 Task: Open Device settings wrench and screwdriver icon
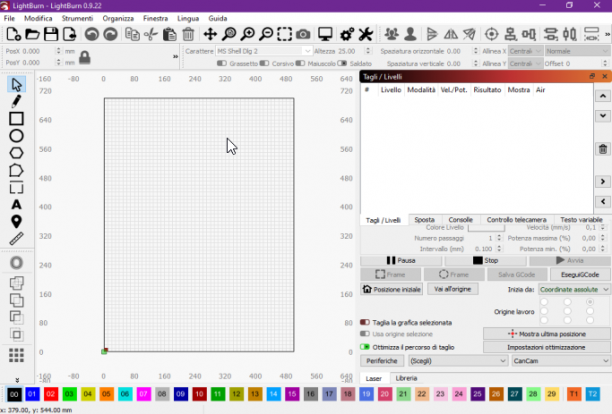(x=366, y=34)
